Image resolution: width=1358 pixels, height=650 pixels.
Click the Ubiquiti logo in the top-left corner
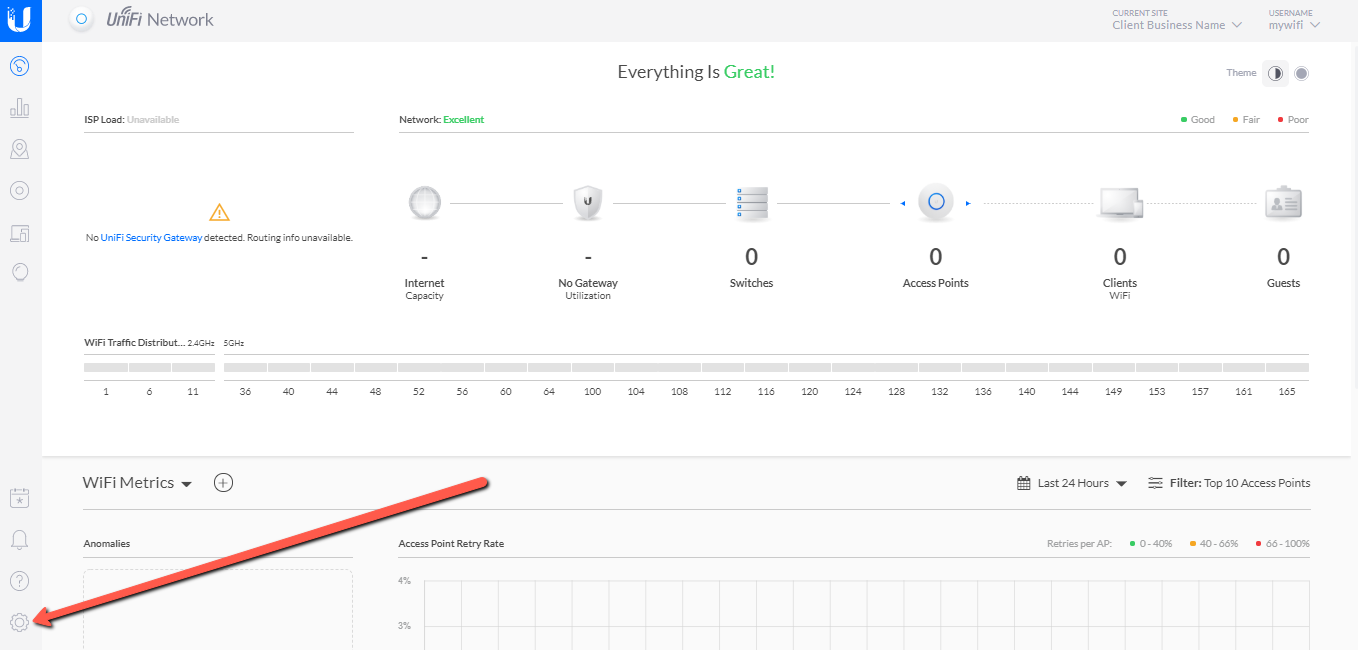pos(20,20)
